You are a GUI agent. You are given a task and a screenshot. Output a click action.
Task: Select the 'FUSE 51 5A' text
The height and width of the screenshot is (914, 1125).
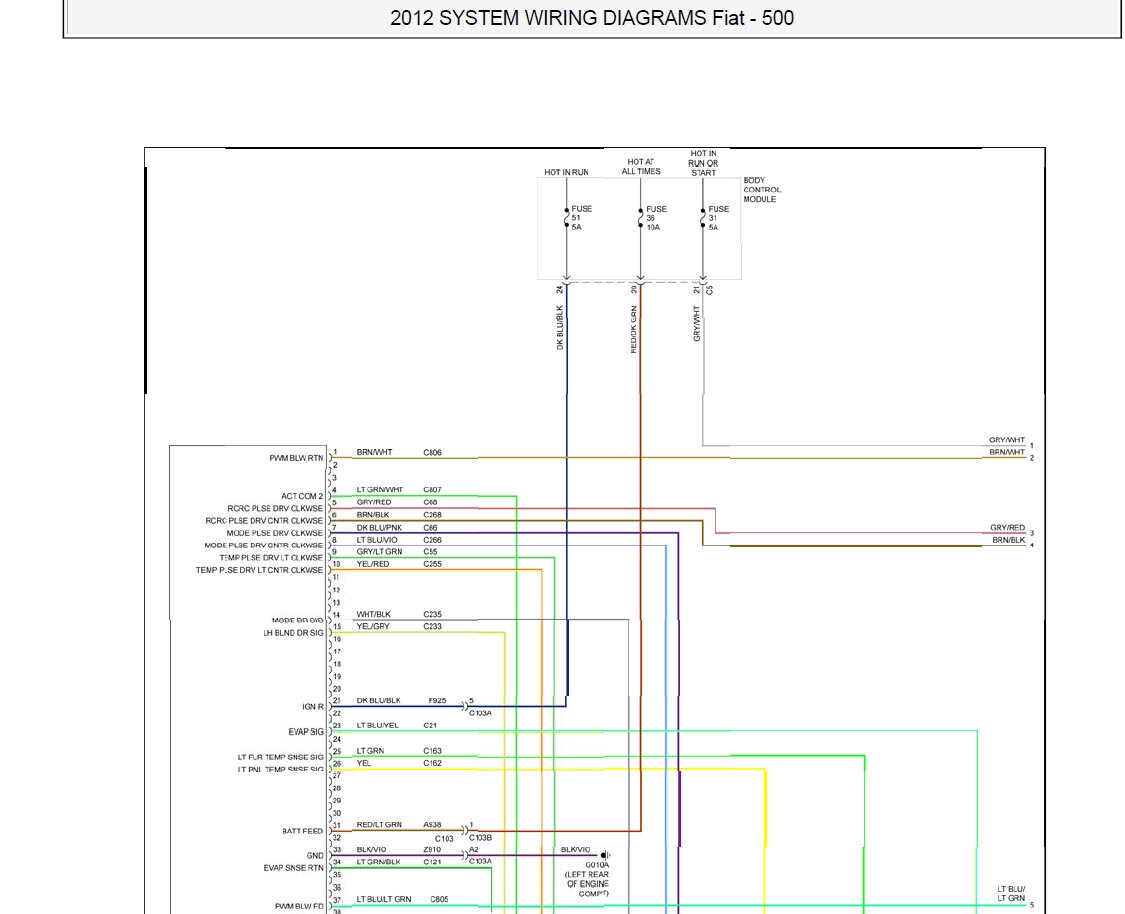(581, 217)
